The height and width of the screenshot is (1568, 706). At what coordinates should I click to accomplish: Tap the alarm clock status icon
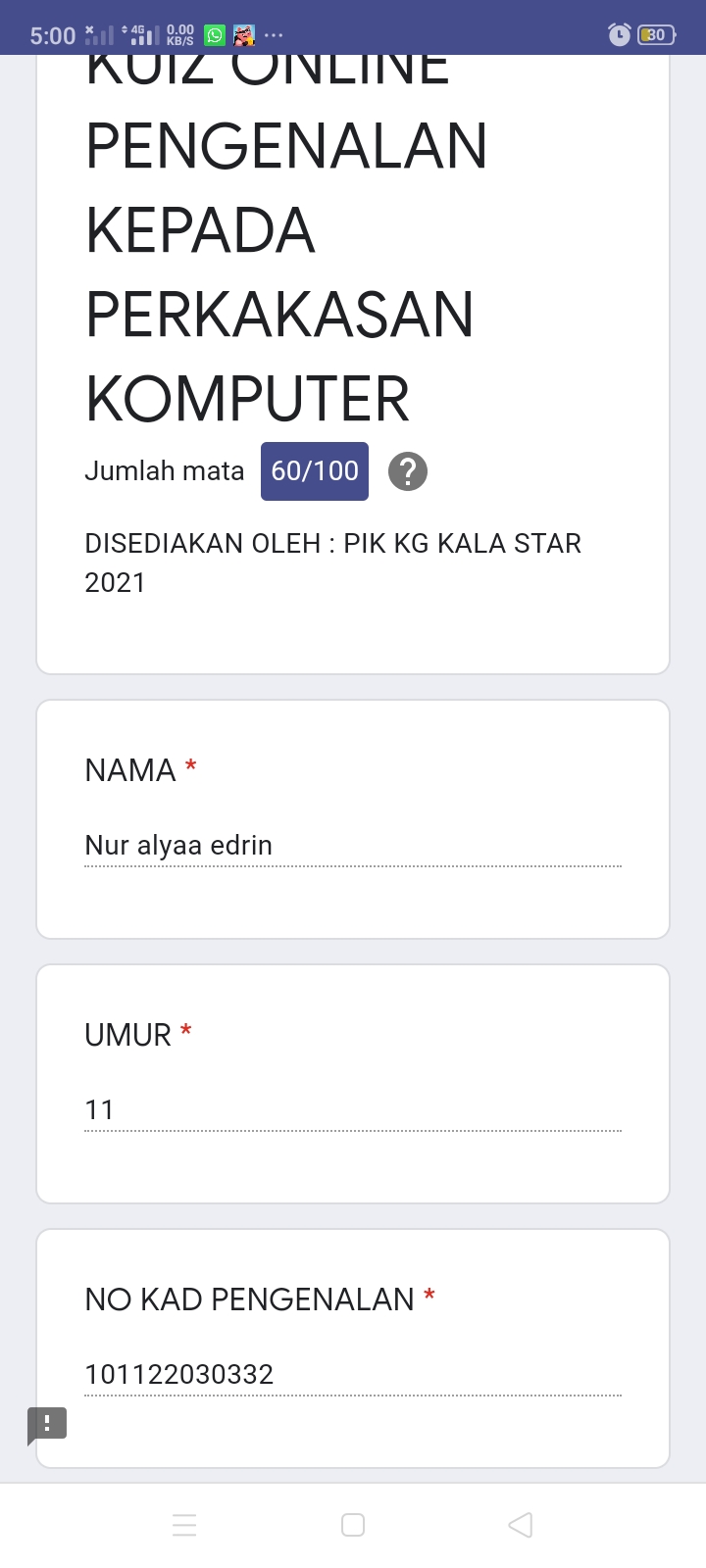pos(619,35)
